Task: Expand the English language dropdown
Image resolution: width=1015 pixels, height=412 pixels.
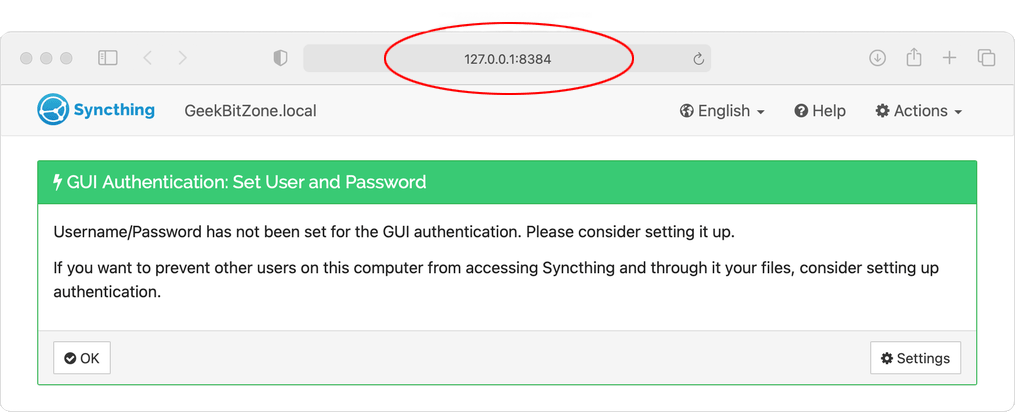Action: (722, 111)
